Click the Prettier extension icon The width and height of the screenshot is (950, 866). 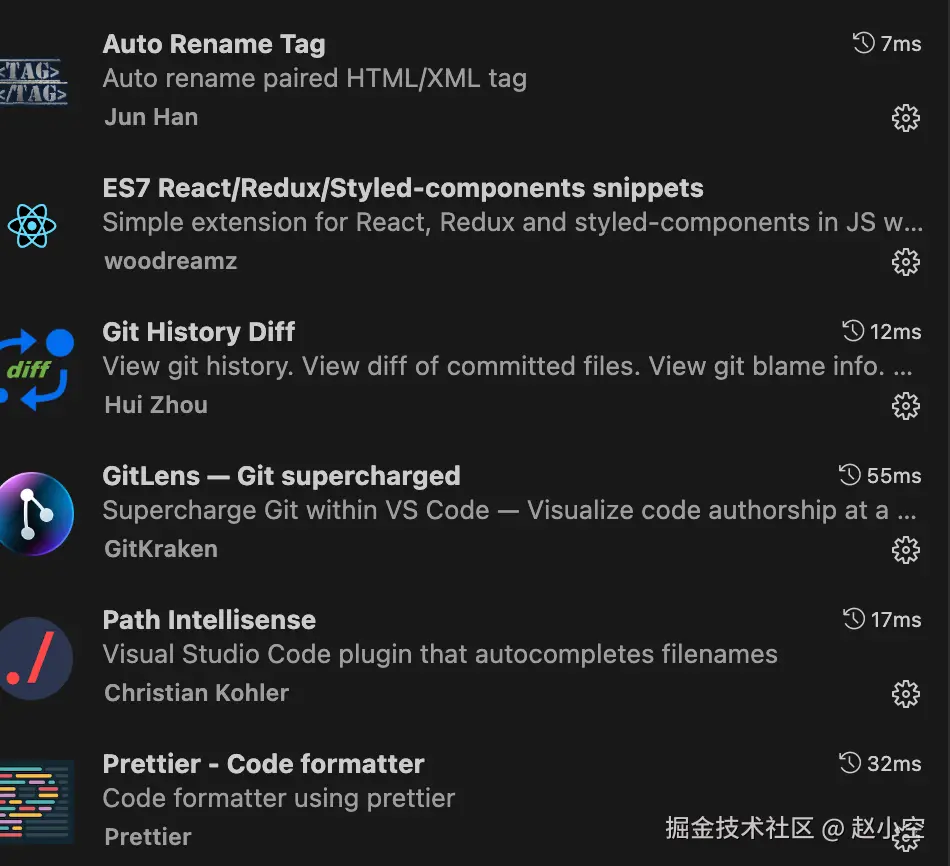click(36, 801)
